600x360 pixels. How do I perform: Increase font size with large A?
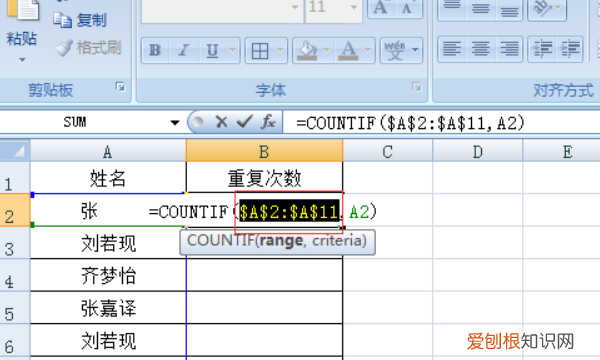pyautogui.click(x=380, y=8)
